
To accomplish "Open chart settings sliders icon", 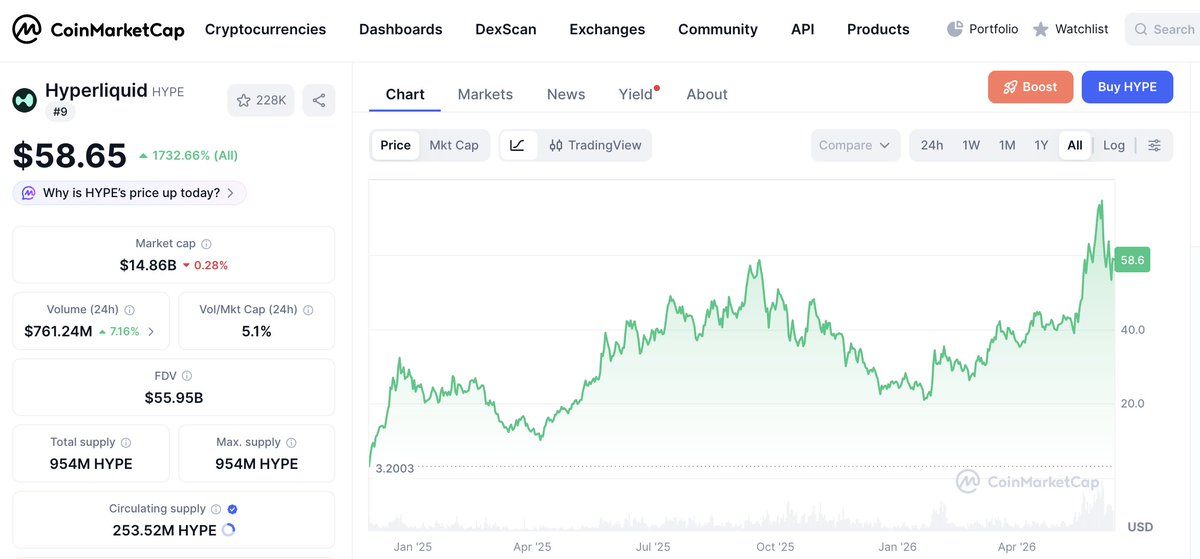I will click(x=1154, y=145).
